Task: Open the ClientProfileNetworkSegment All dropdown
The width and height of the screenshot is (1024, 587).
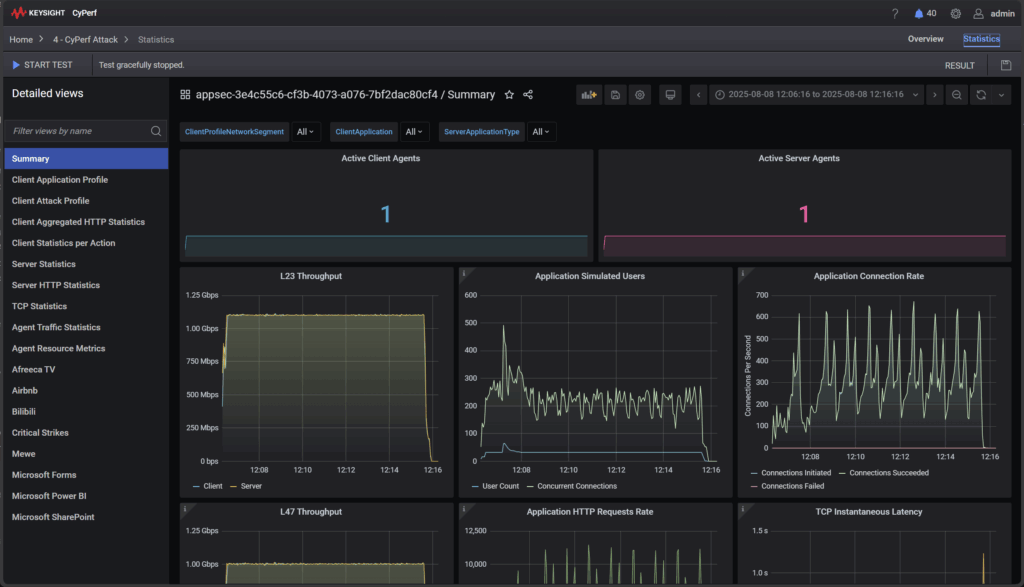Action: tap(305, 132)
